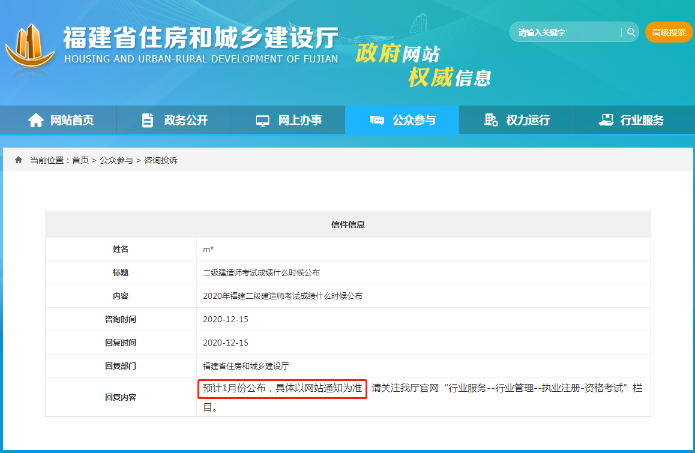Click the 姓名 row label
695x453 pixels.
pyautogui.click(x=121, y=249)
